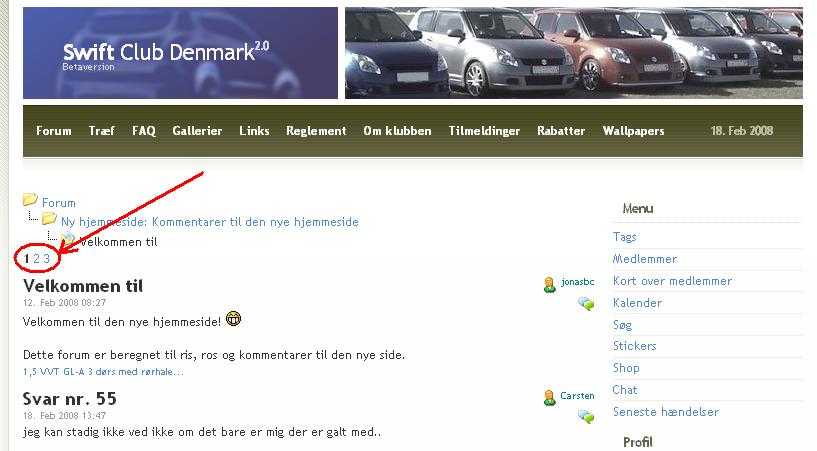
Task: Click Carsten's user avatar icon
Action: click(549, 398)
